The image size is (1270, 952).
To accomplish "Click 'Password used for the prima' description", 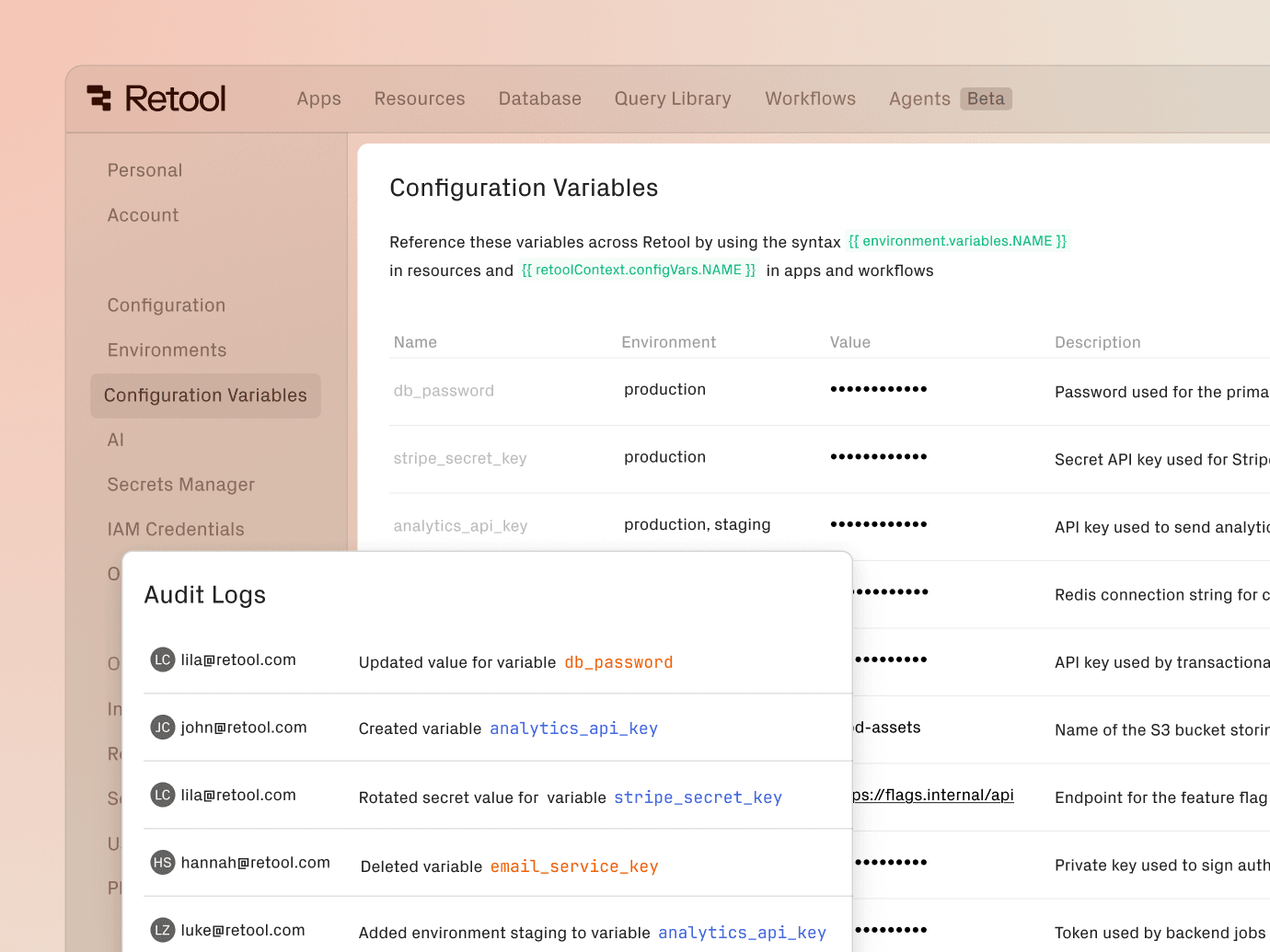I will (1161, 392).
